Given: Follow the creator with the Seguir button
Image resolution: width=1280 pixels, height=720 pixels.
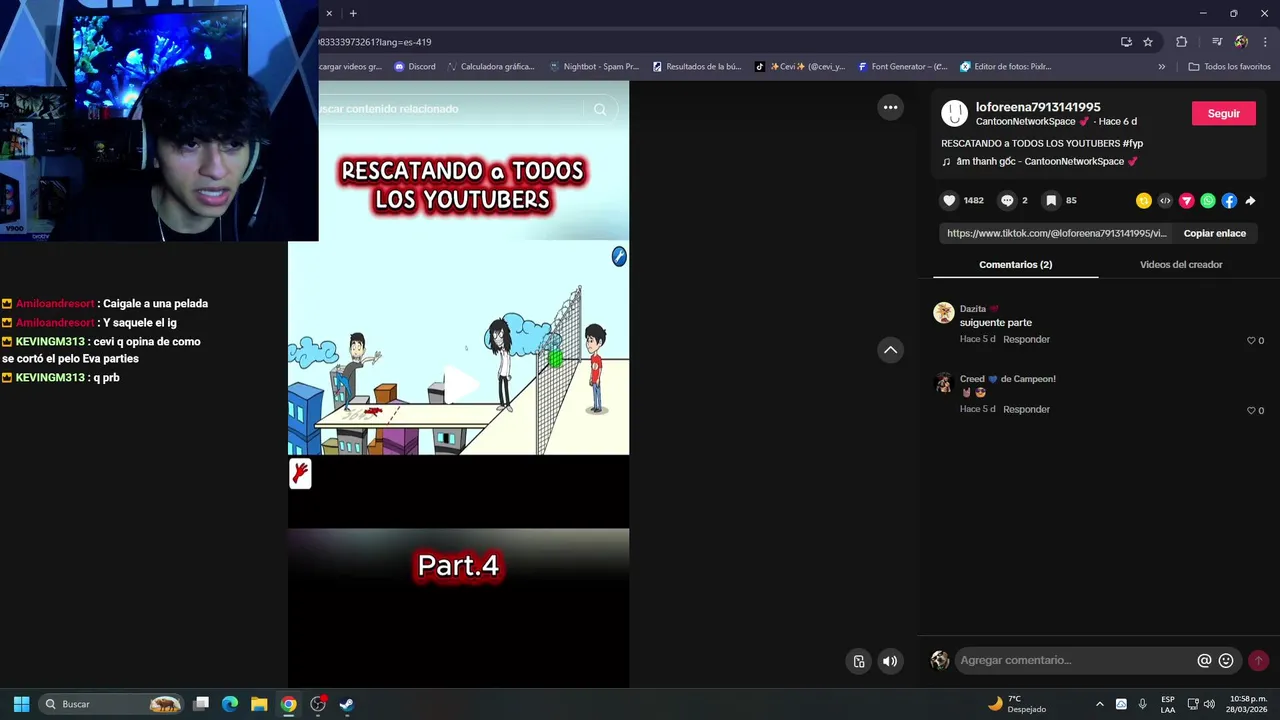Looking at the screenshot, I should [1223, 114].
